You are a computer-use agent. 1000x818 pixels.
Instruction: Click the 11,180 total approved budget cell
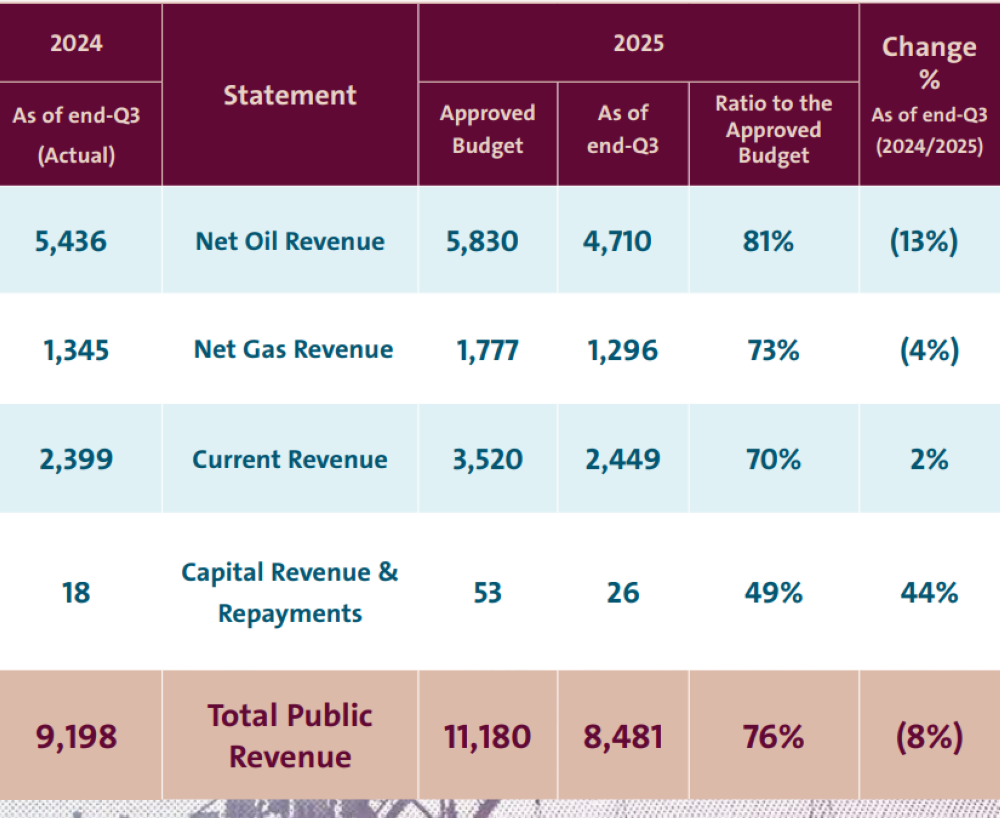488,737
